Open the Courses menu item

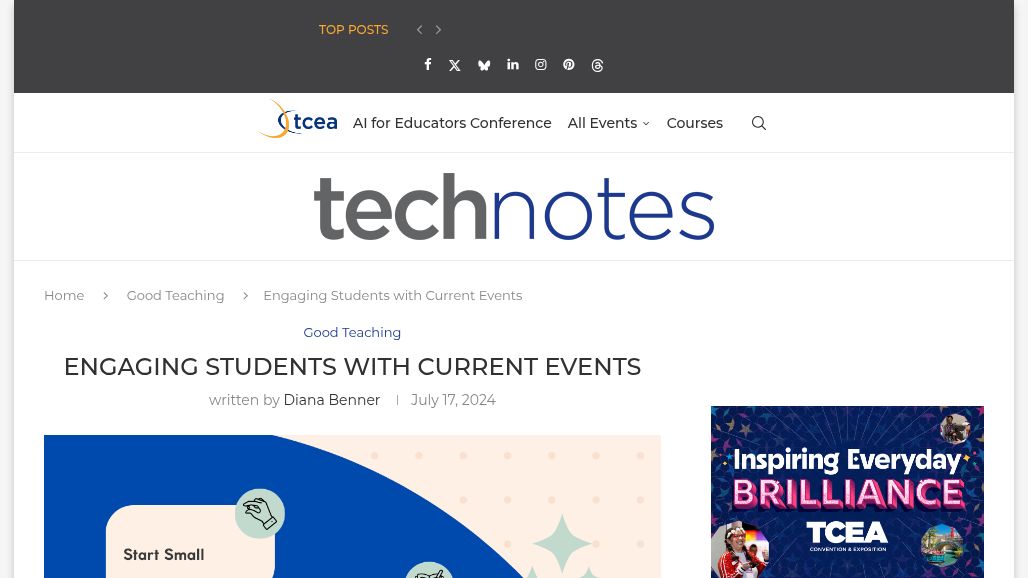tap(694, 123)
